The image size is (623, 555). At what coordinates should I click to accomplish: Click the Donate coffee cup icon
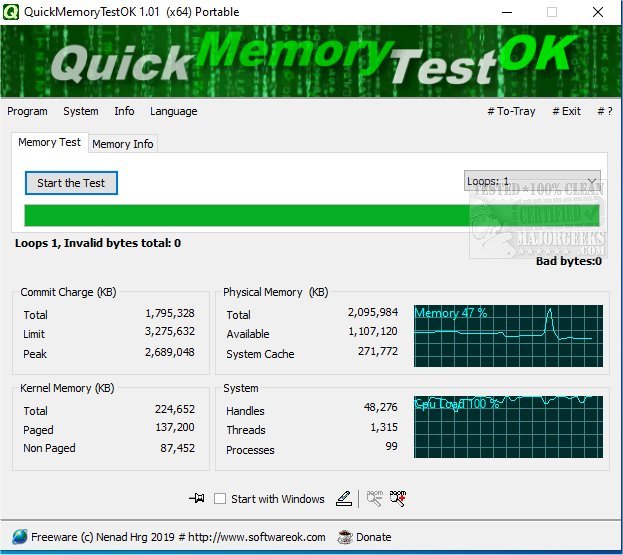345,537
